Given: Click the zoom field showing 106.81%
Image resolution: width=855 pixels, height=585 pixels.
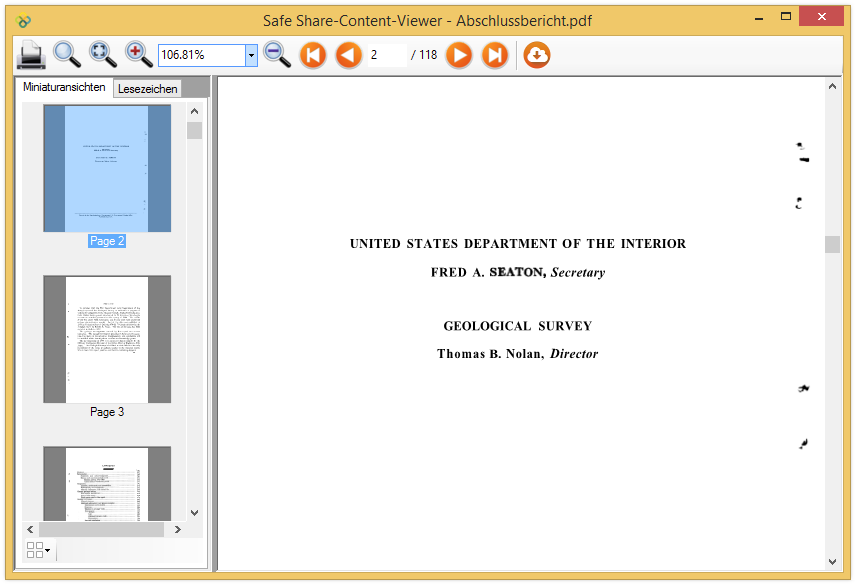Looking at the screenshot, I should coord(202,55).
